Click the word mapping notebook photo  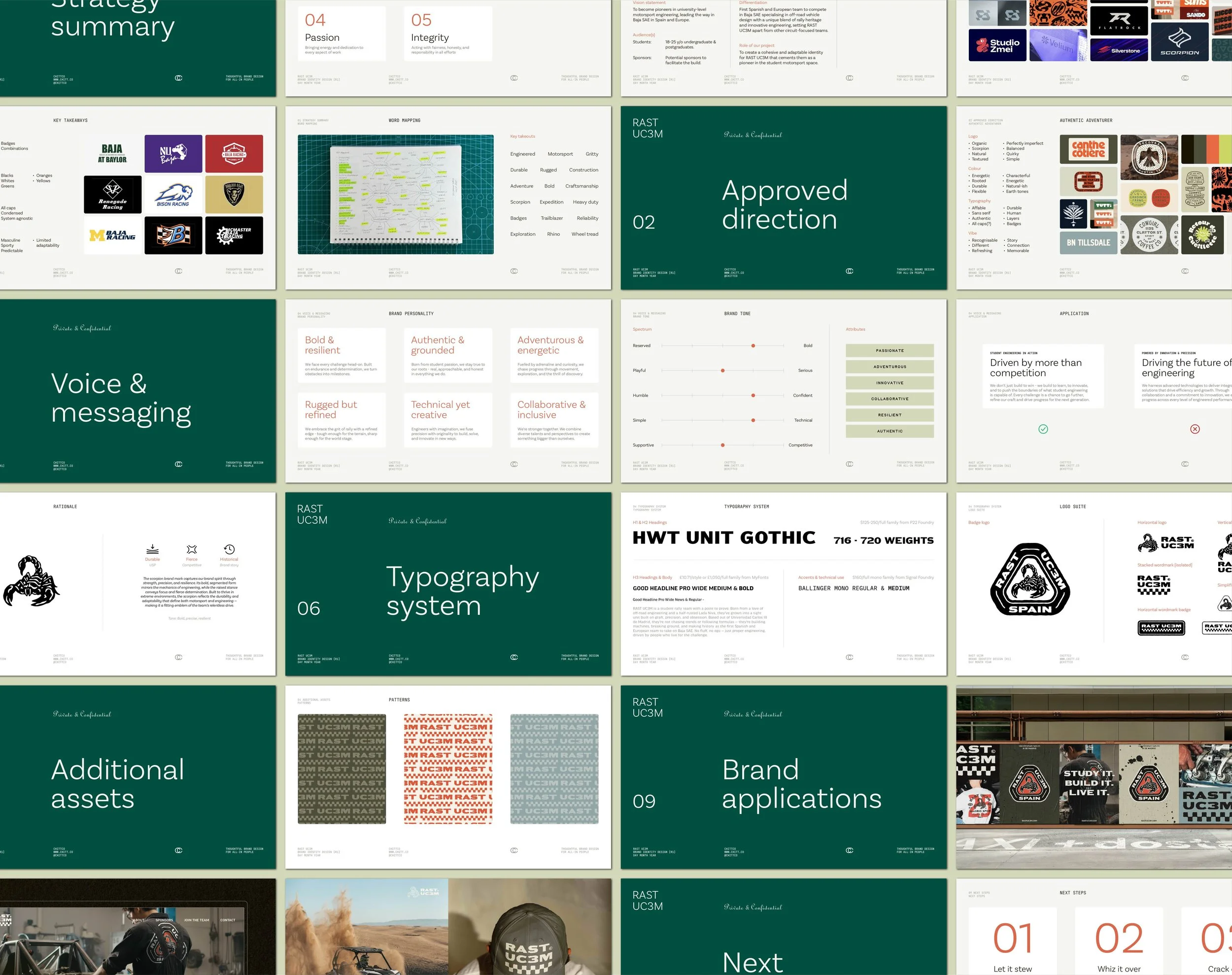[x=395, y=195]
